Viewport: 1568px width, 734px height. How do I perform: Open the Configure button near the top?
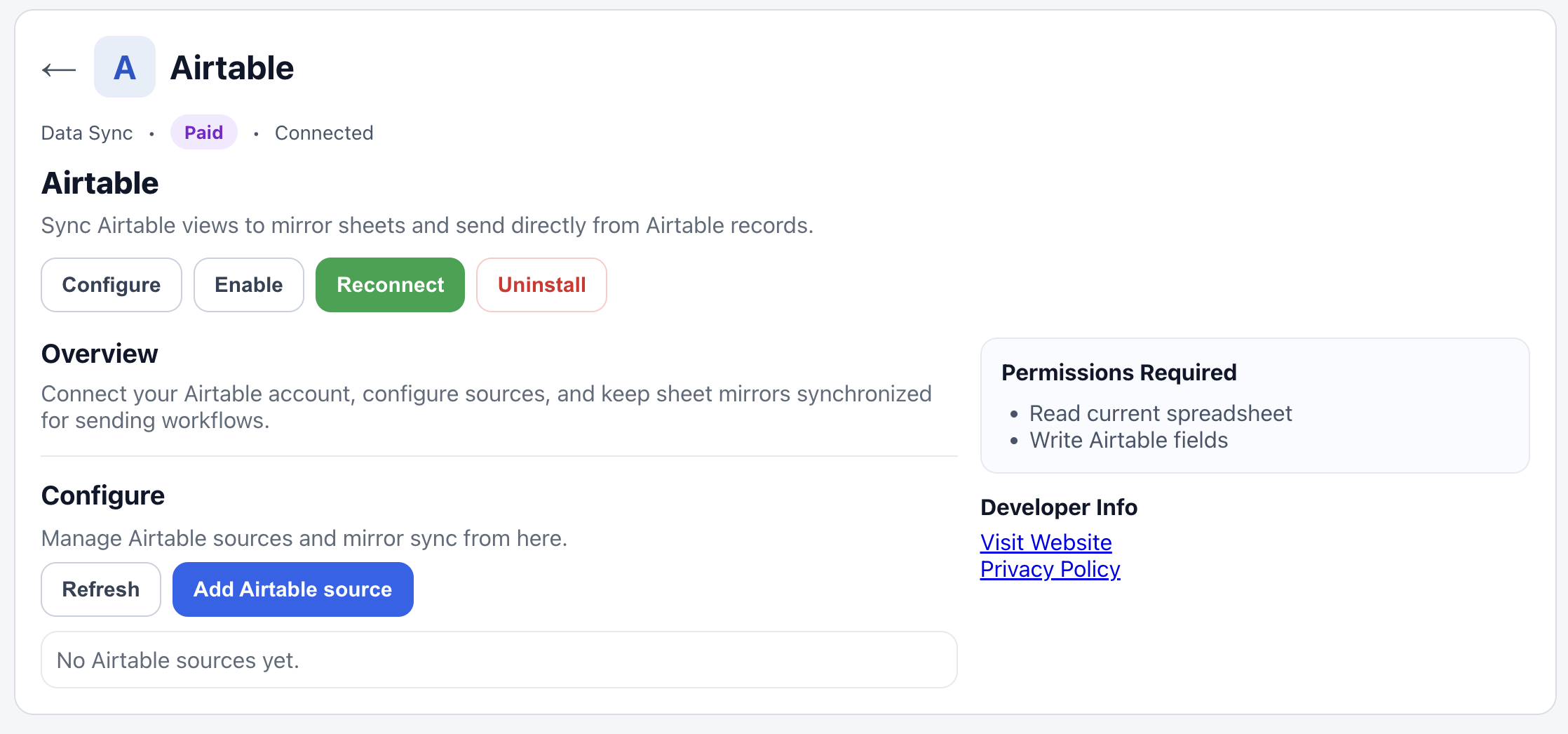pos(111,285)
